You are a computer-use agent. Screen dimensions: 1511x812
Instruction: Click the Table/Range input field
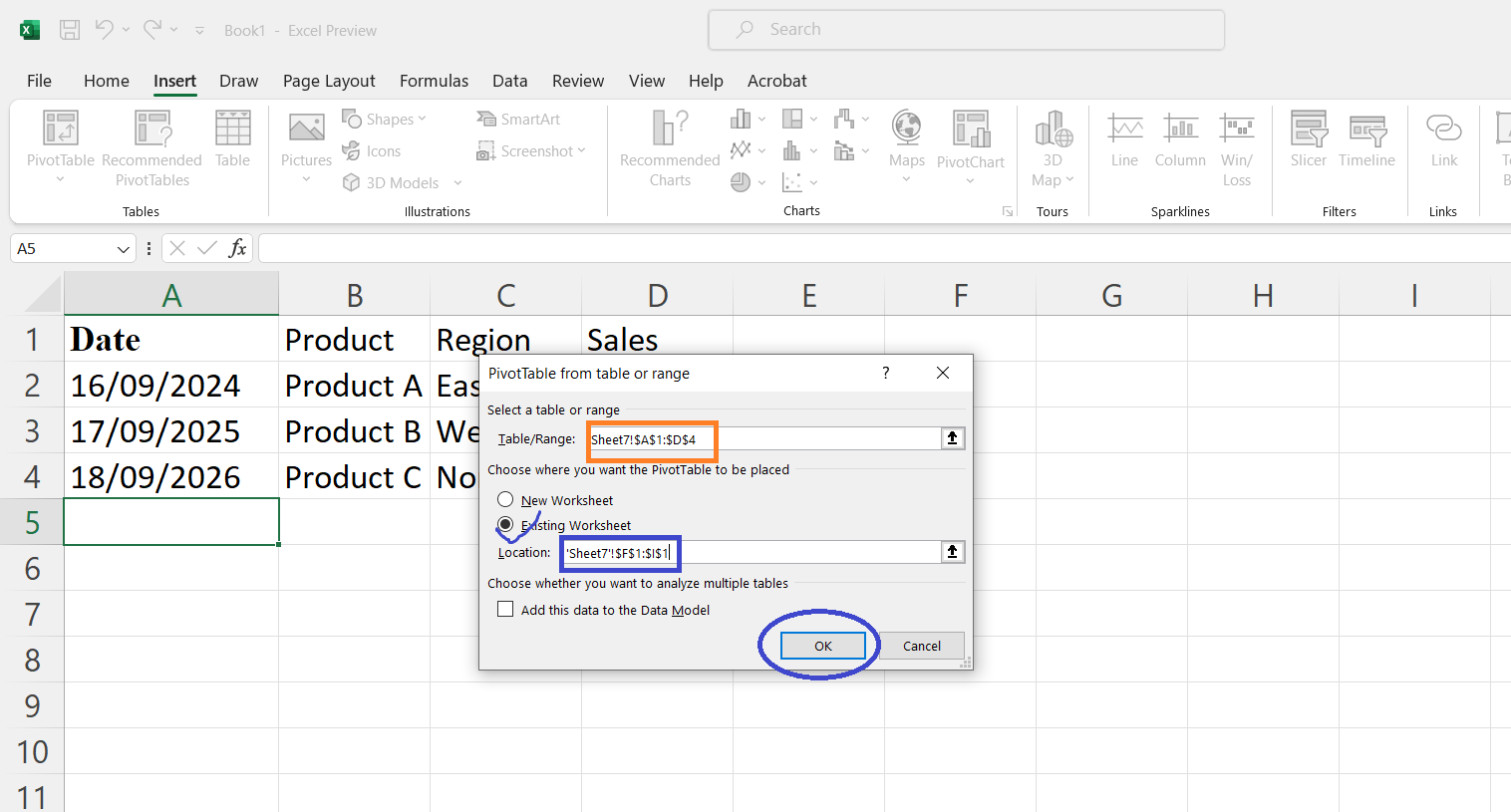pyautogui.click(x=764, y=438)
